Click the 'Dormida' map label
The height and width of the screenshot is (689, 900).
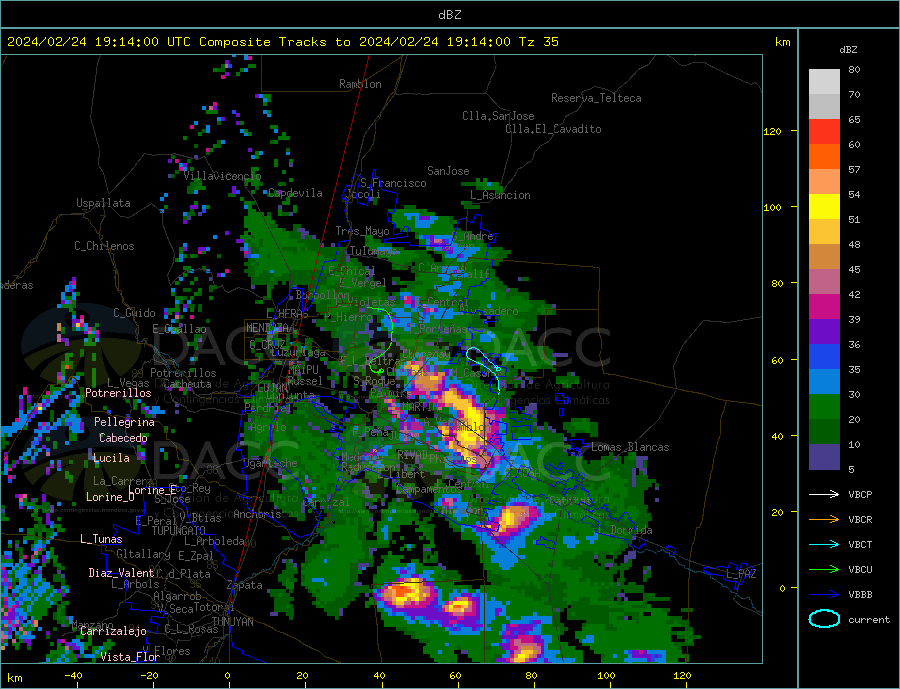click(631, 530)
